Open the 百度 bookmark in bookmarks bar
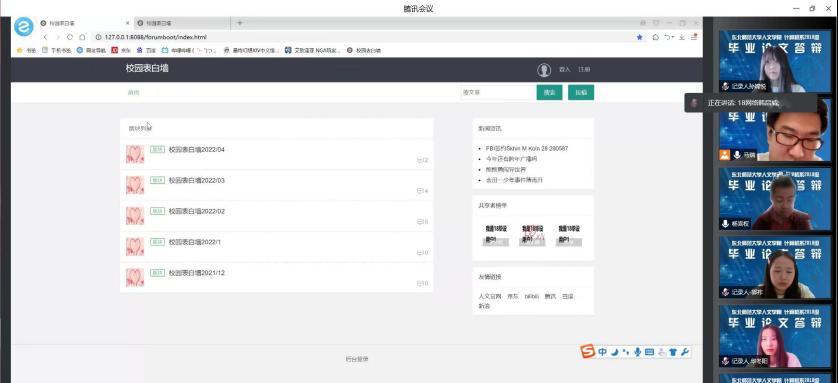Screen dimensions: 838x383 pyautogui.click(x=146, y=50)
